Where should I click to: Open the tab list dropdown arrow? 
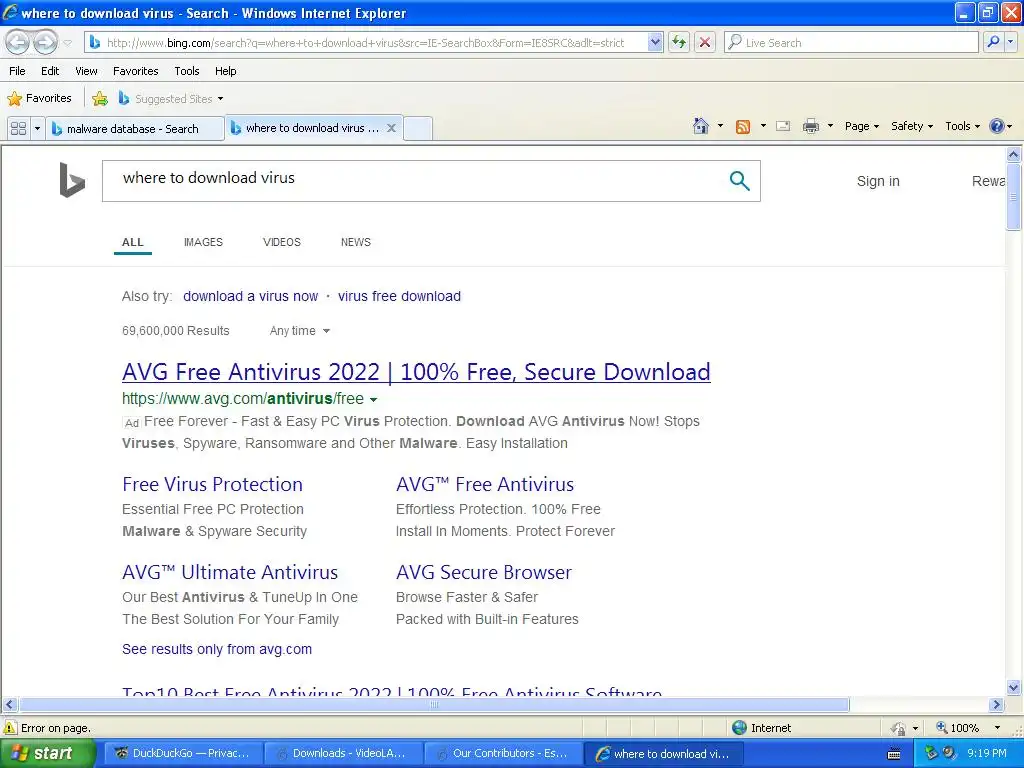click(37, 129)
